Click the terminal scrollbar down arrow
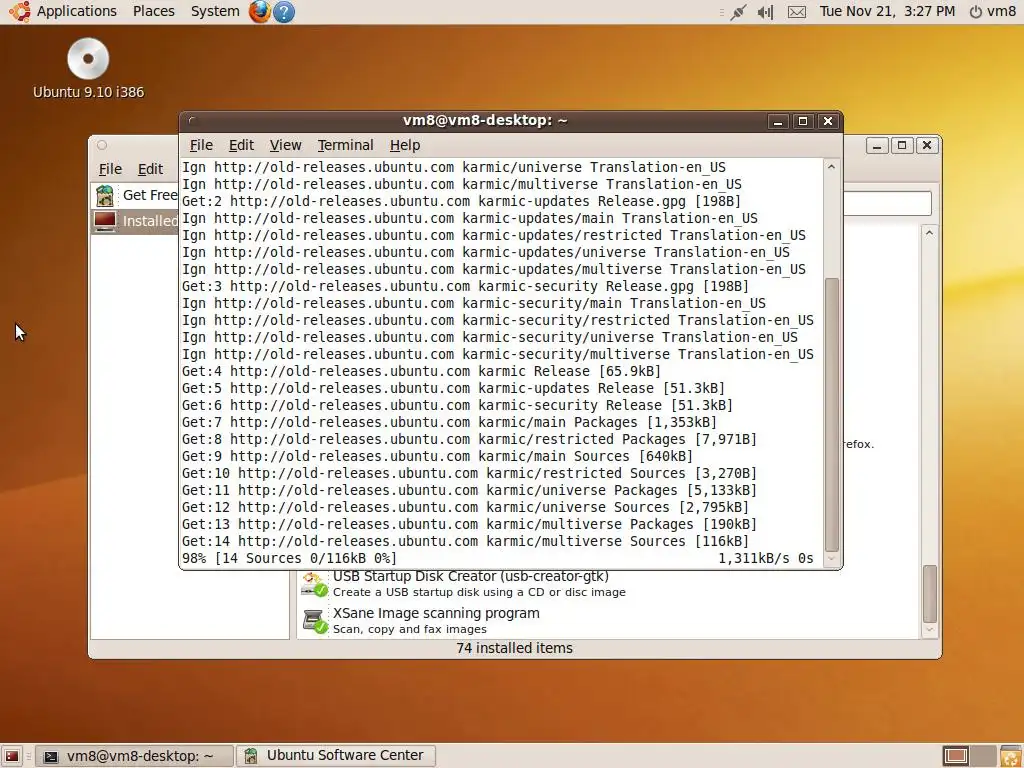 click(831, 558)
